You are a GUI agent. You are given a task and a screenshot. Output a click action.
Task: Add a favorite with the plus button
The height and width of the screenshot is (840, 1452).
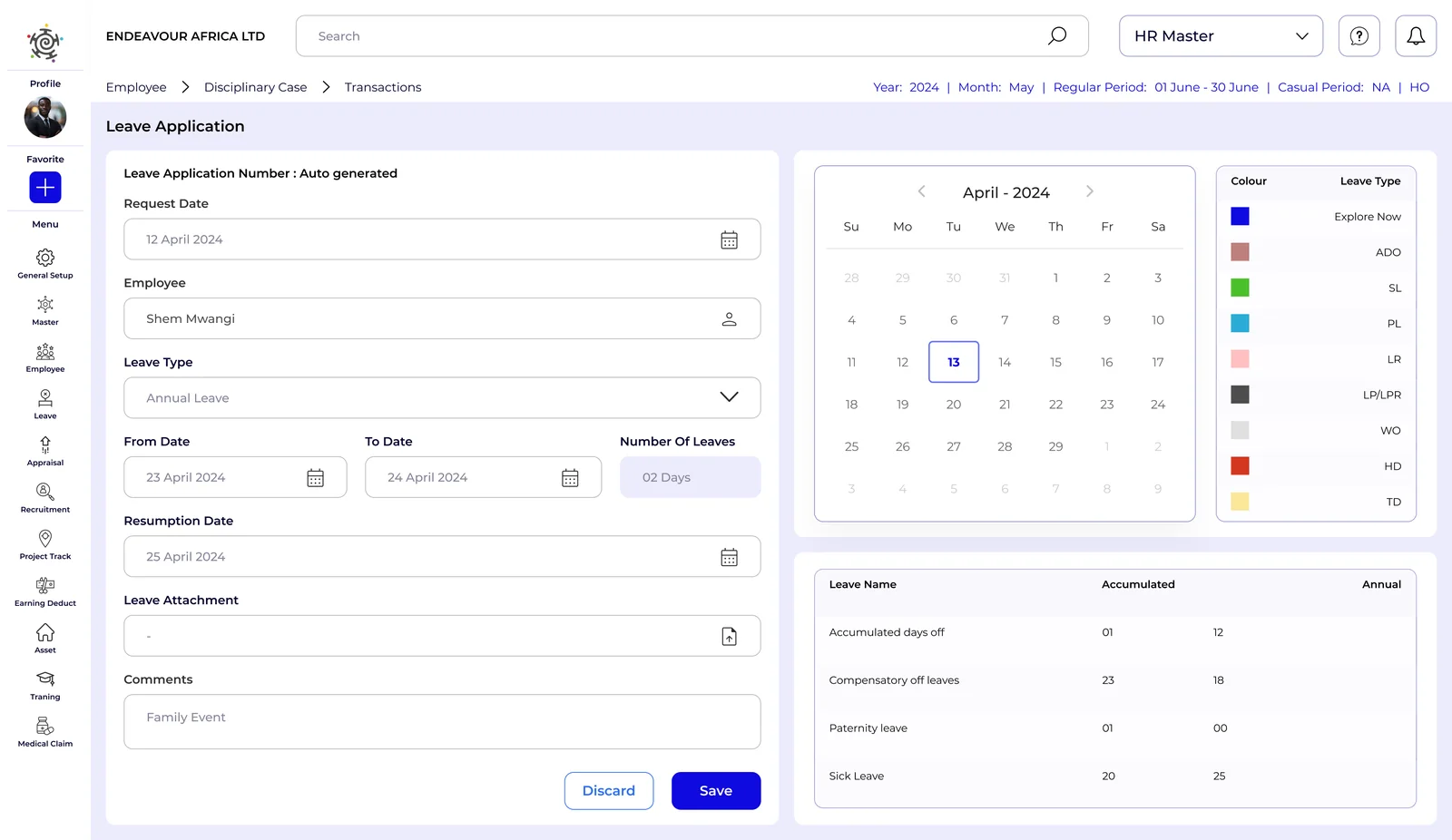pos(45,188)
